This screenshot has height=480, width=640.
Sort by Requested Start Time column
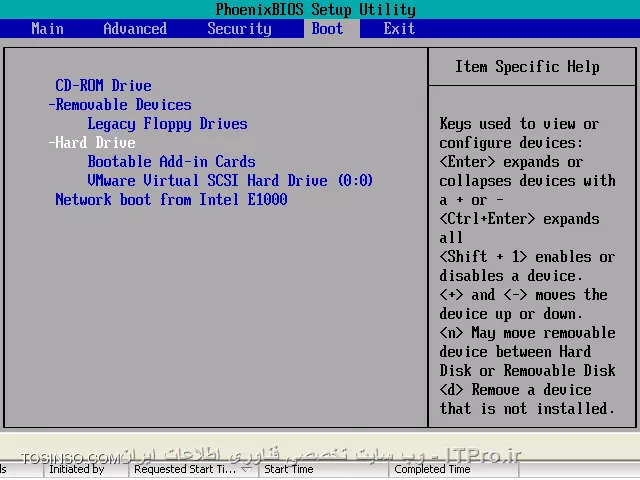(193, 469)
